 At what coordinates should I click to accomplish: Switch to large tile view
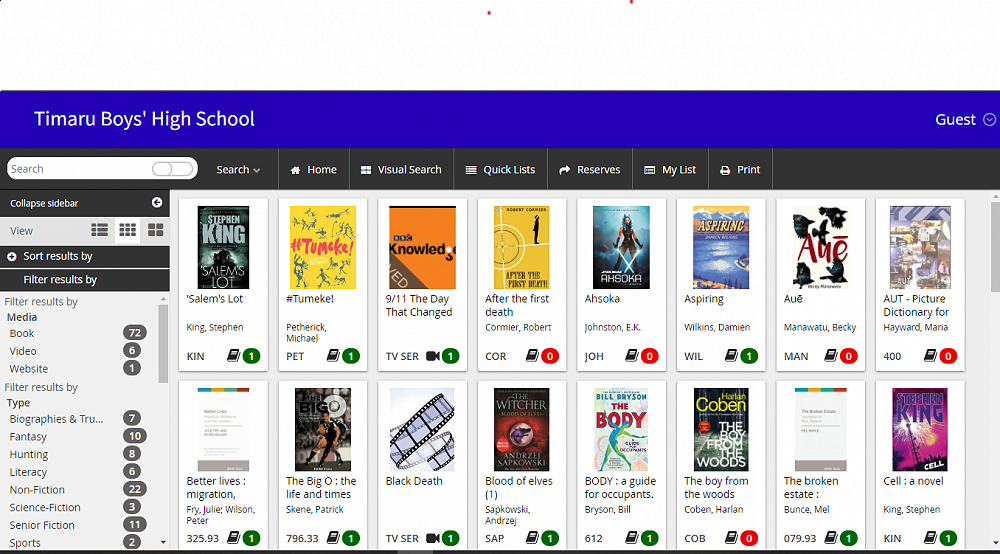coord(155,230)
